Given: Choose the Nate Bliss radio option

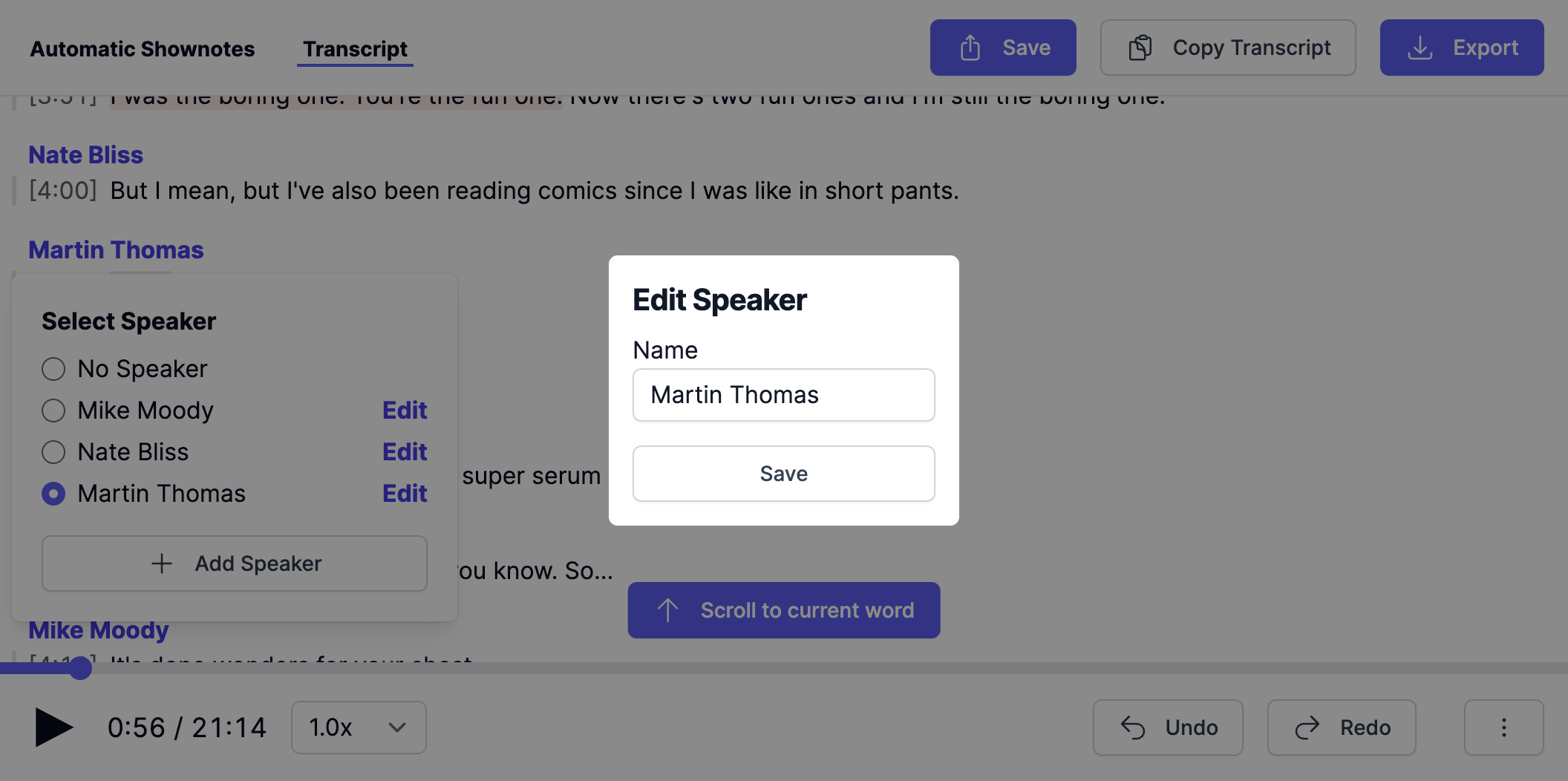Looking at the screenshot, I should point(53,452).
